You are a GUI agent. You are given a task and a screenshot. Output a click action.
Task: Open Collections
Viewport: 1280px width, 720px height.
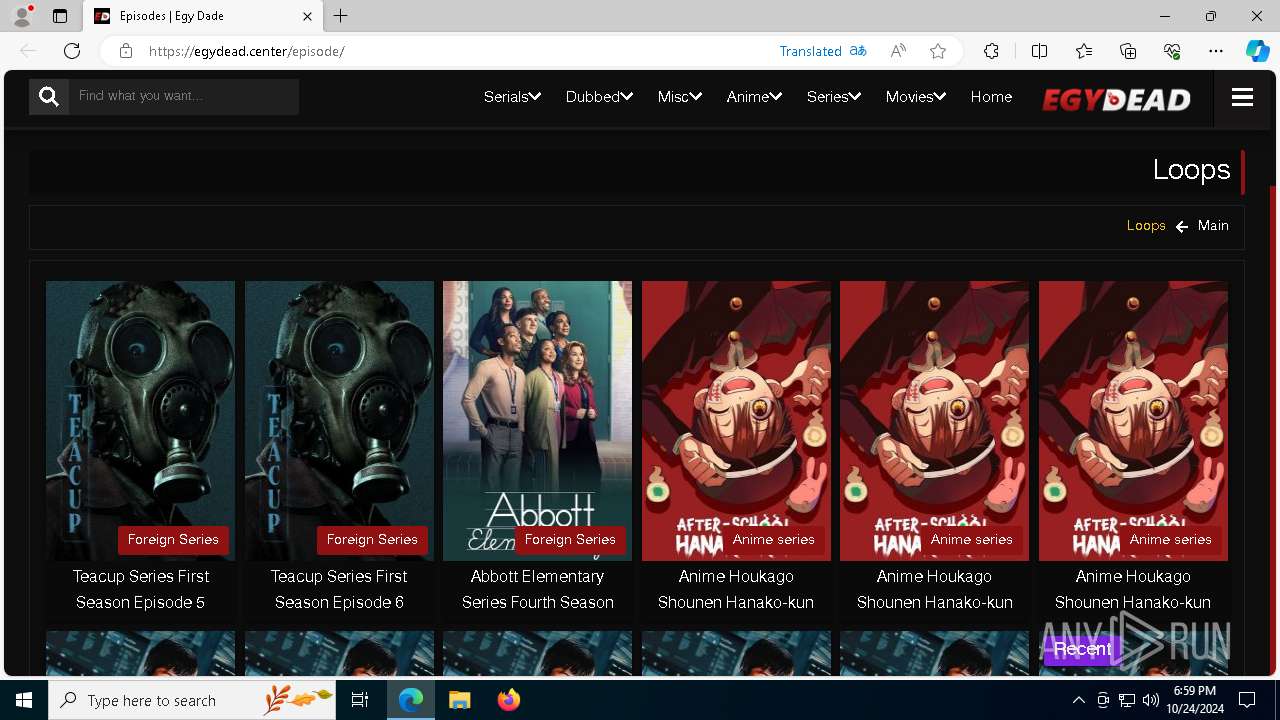(1128, 51)
